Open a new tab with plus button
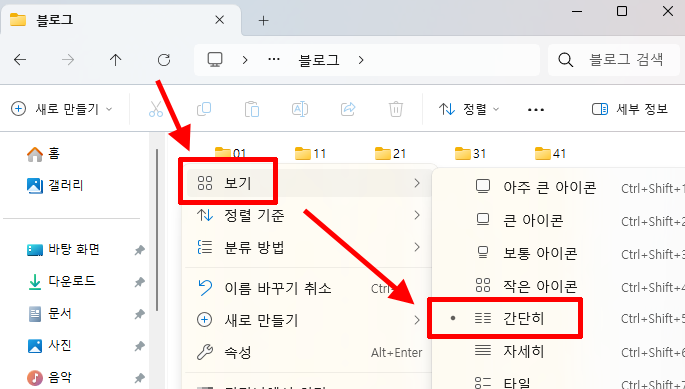Viewport: 685px width, 389px height. click(x=263, y=20)
